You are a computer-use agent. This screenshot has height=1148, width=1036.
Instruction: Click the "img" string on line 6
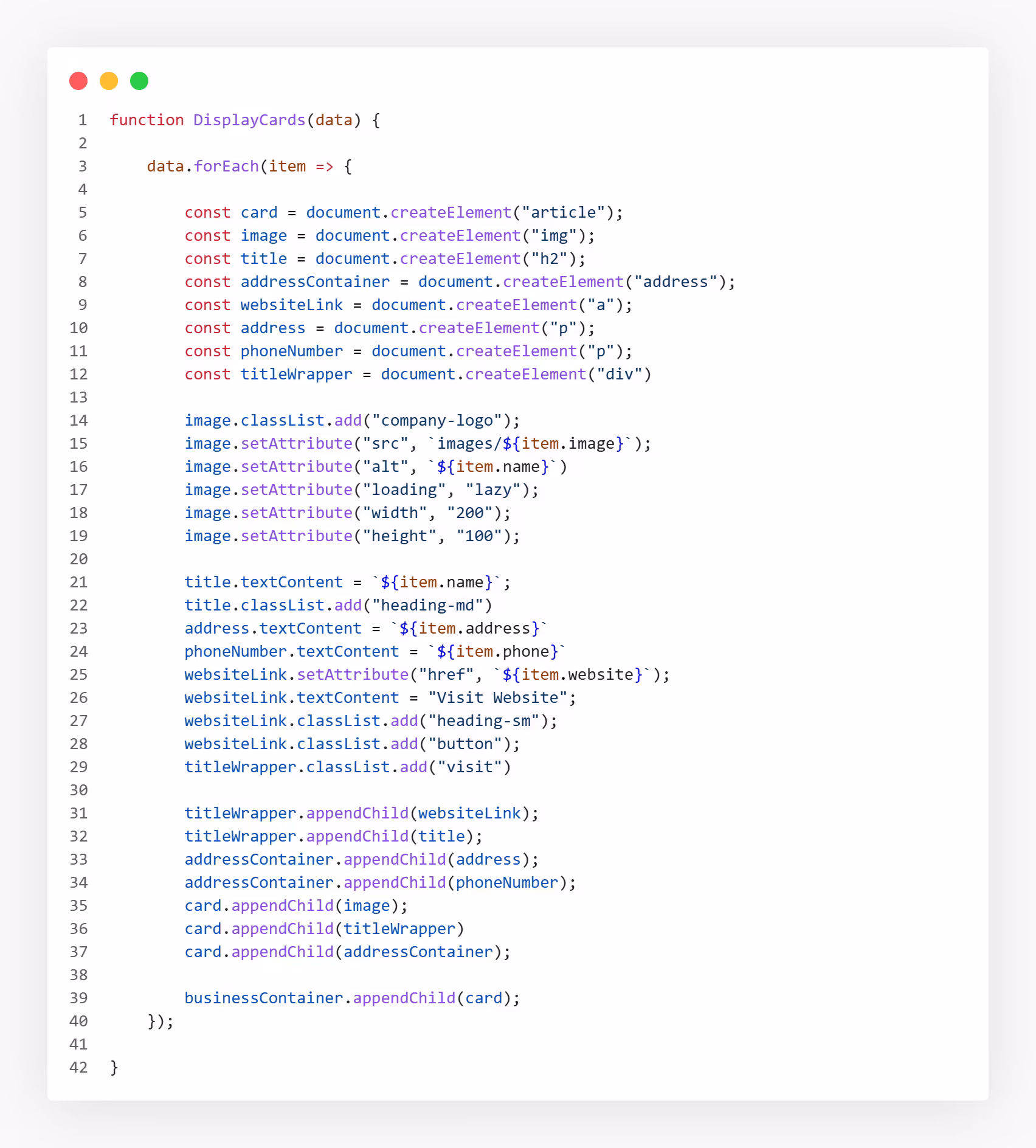pyautogui.click(x=554, y=235)
